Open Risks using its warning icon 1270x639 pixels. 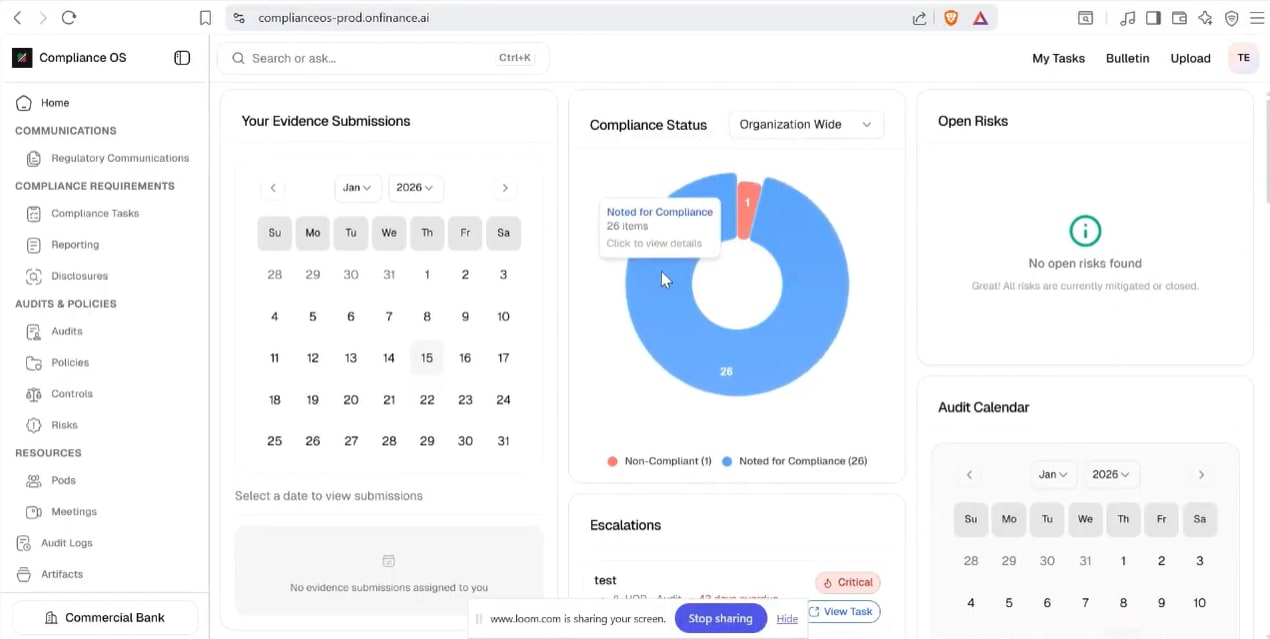(x=34, y=425)
